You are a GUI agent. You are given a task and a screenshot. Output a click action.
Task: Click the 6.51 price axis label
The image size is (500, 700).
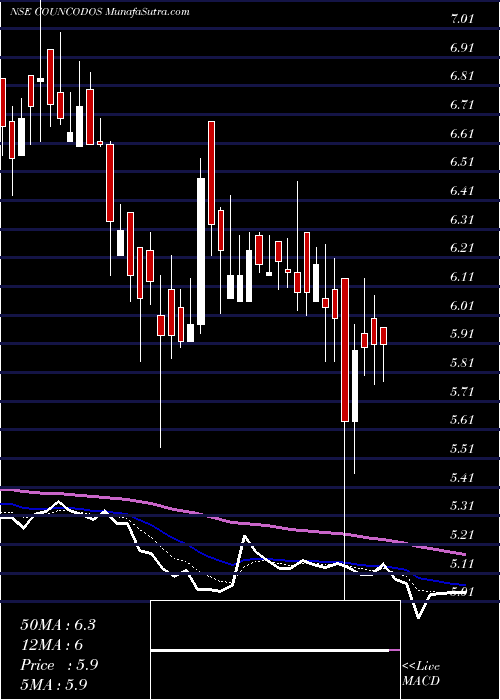point(462,162)
